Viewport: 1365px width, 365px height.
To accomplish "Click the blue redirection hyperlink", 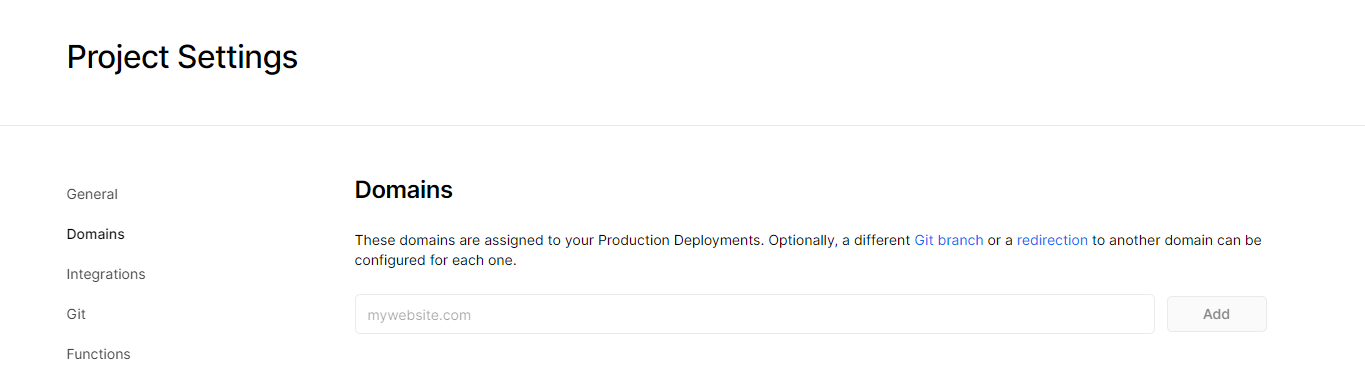I will coord(1052,241).
